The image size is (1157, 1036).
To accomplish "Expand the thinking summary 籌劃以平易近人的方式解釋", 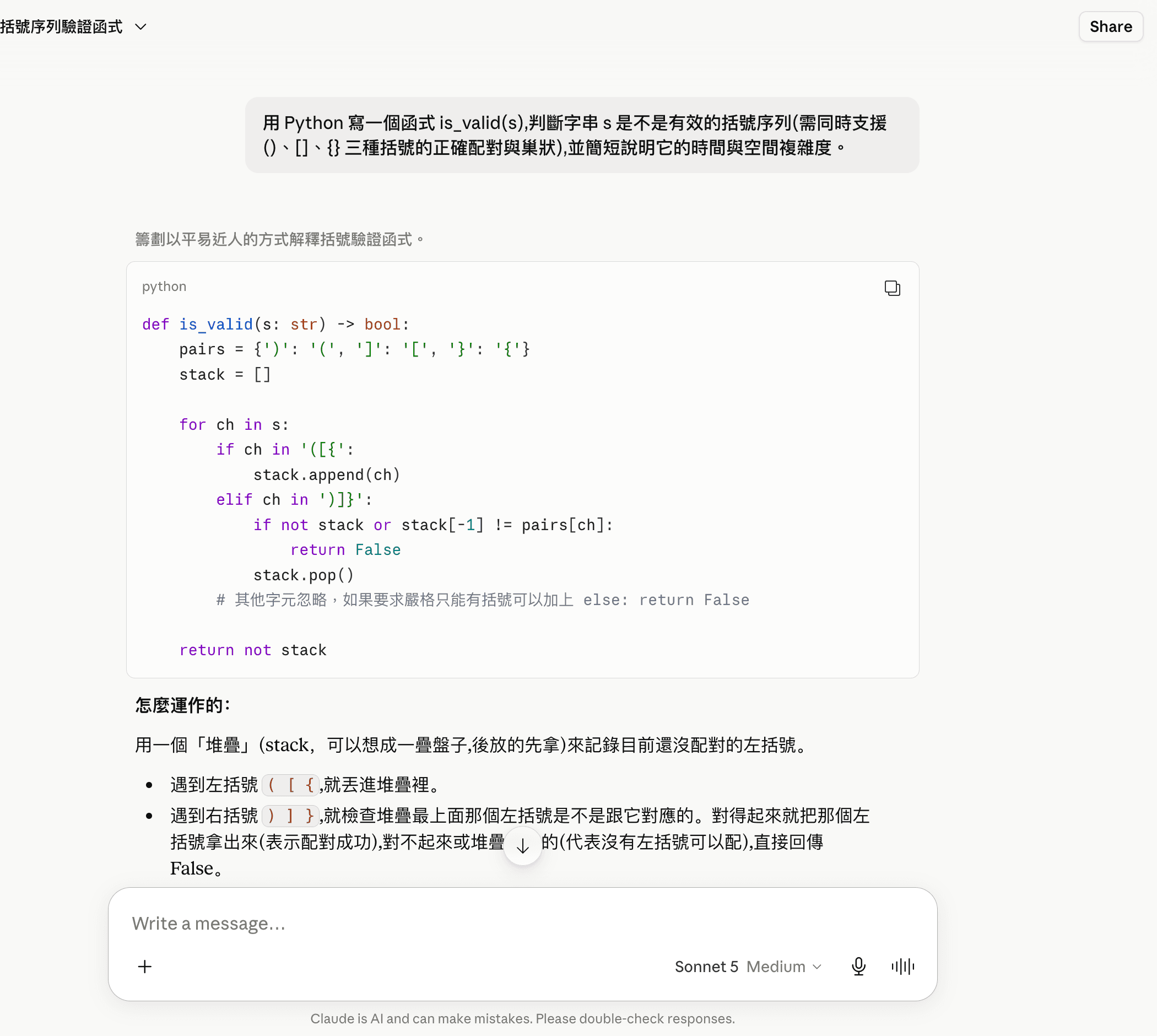I will pos(279,239).
